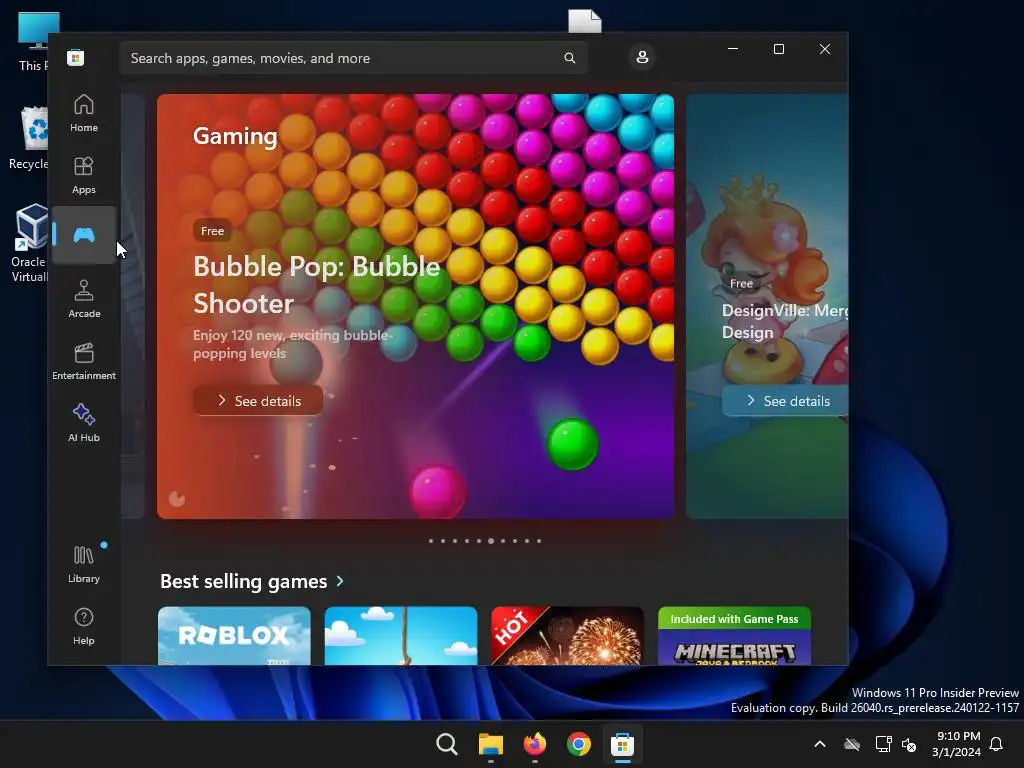Open the notification bell in the taskbar
Image resolution: width=1024 pixels, height=768 pixels.
click(996, 744)
